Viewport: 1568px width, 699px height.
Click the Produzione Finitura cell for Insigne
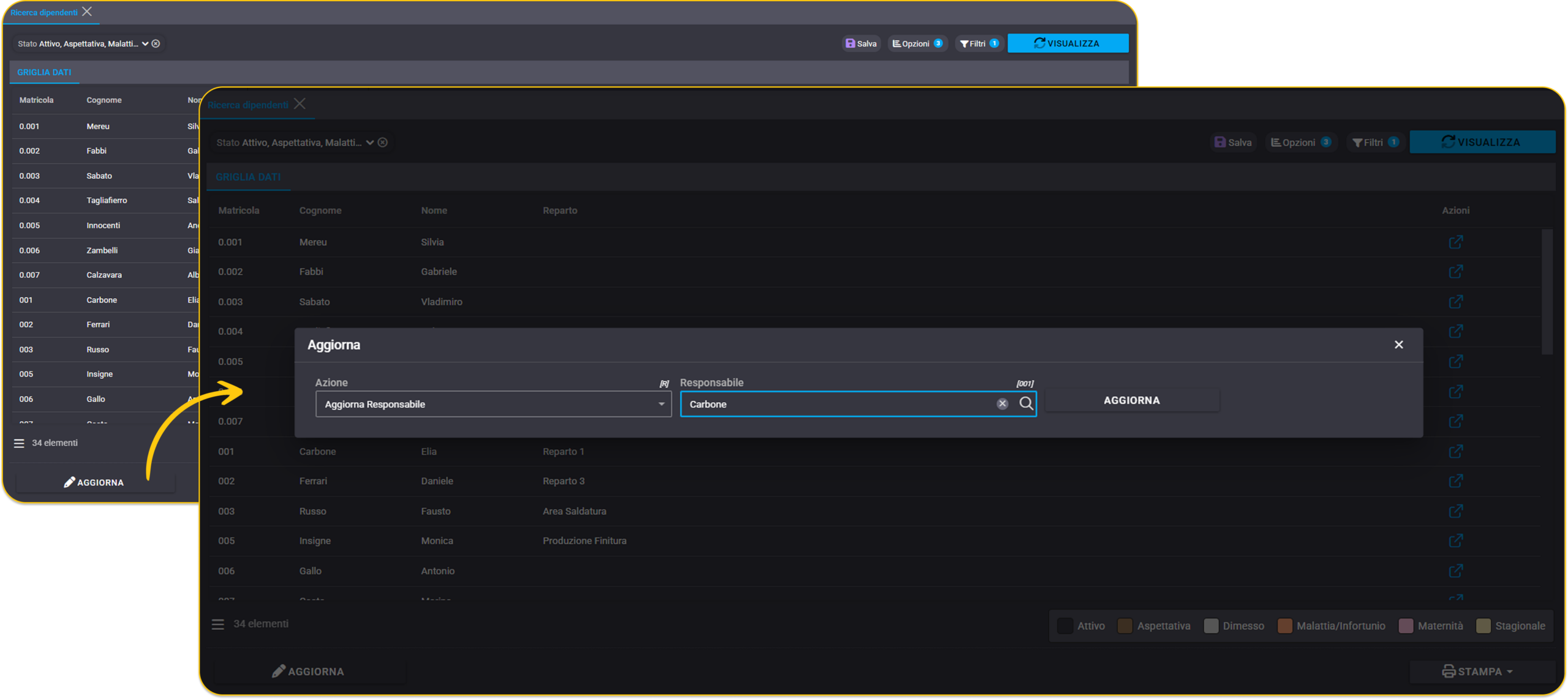[x=584, y=541]
